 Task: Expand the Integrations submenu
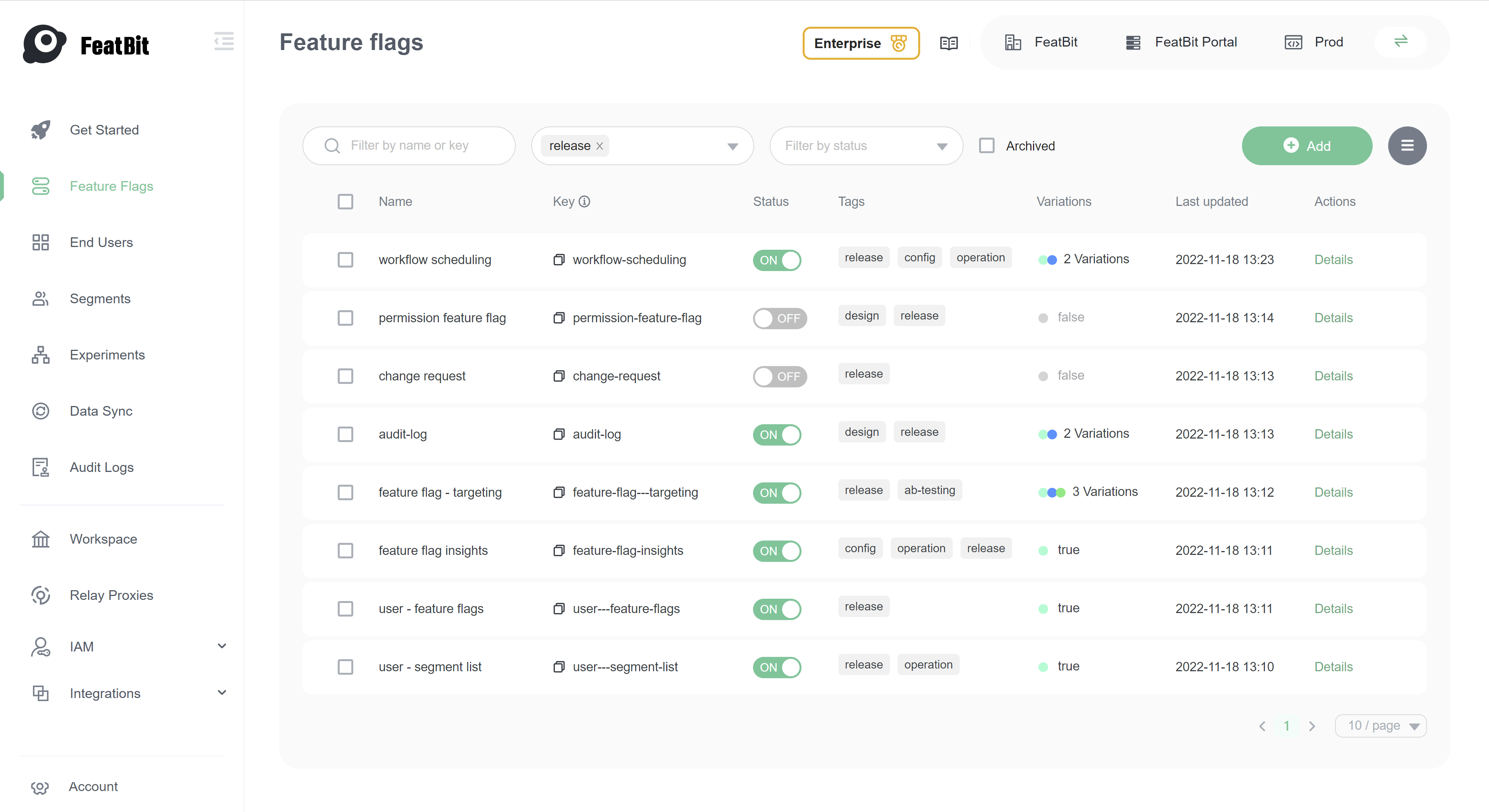[x=221, y=692]
